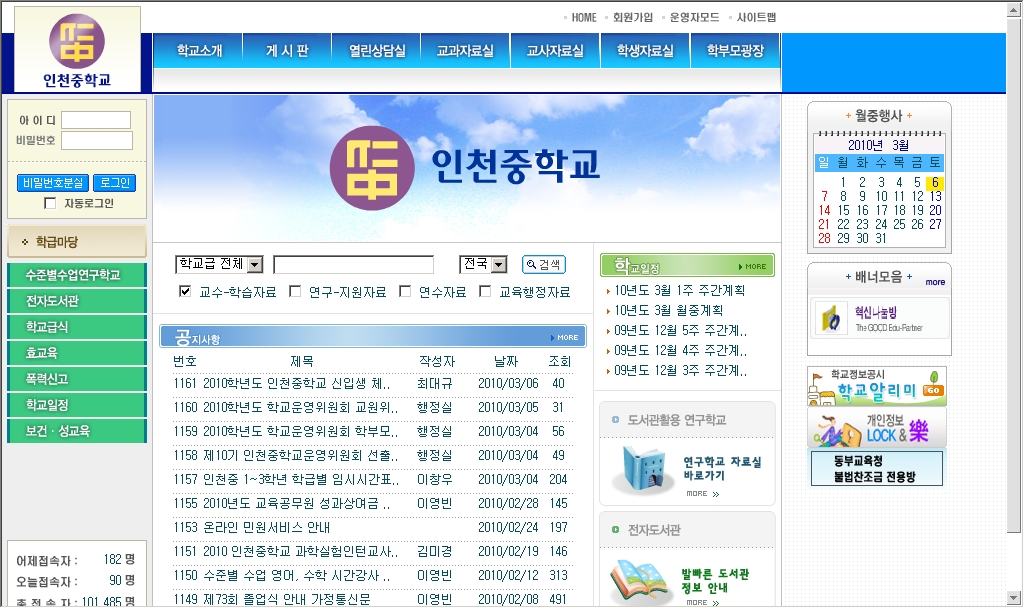
Task: Select the 교과자료실 menu tab
Action: click(x=465, y=51)
